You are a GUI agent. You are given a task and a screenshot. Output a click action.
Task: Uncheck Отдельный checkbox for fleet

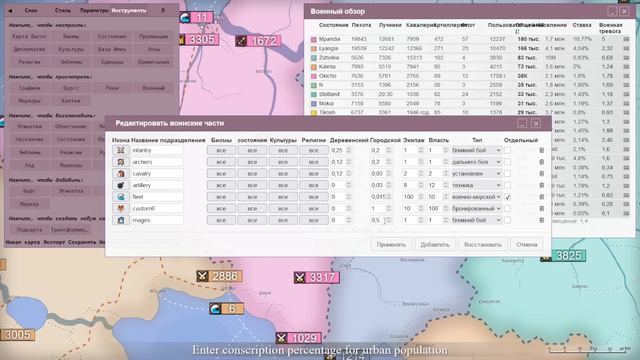click(x=507, y=197)
